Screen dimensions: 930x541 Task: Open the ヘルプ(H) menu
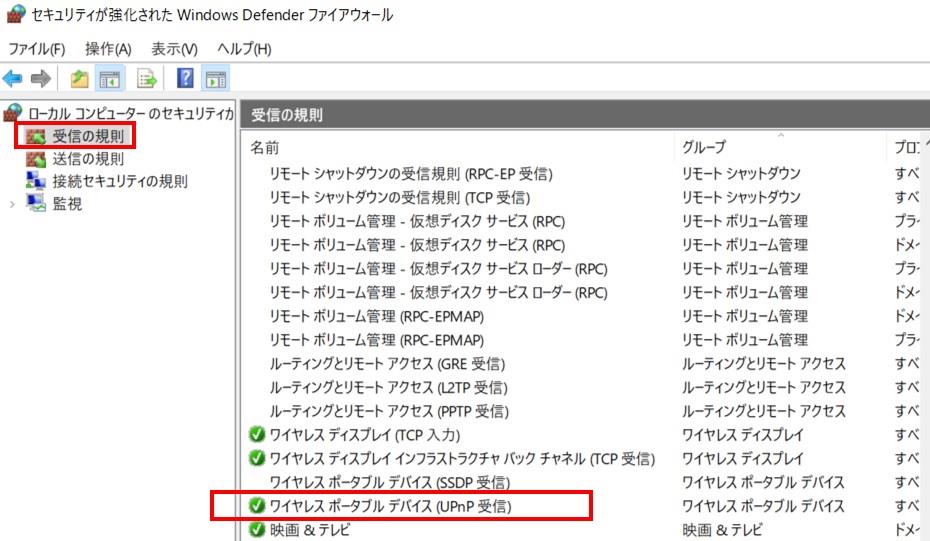(244, 49)
